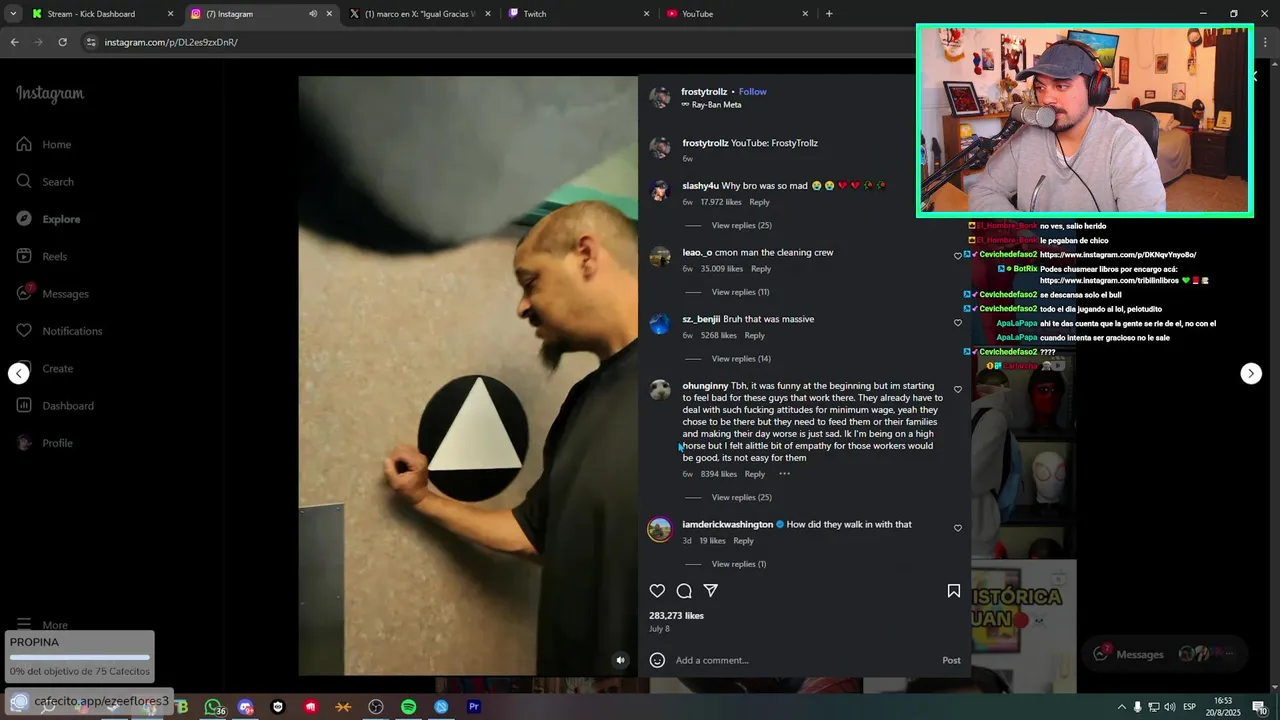Open Premiere Pro from the taskbar
The height and width of the screenshot is (720, 1280).
pyautogui.click(x=474, y=707)
